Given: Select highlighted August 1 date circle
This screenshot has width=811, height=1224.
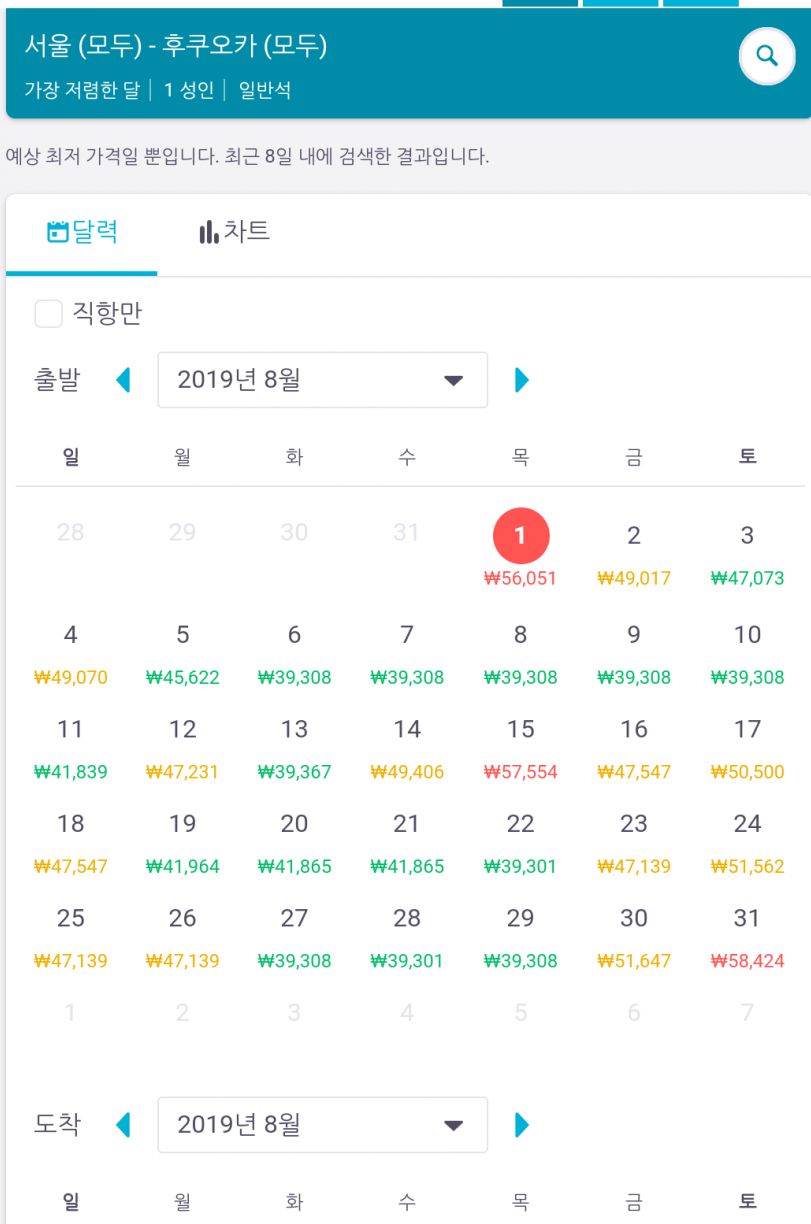Looking at the screenshot, I should pos(521,535).
